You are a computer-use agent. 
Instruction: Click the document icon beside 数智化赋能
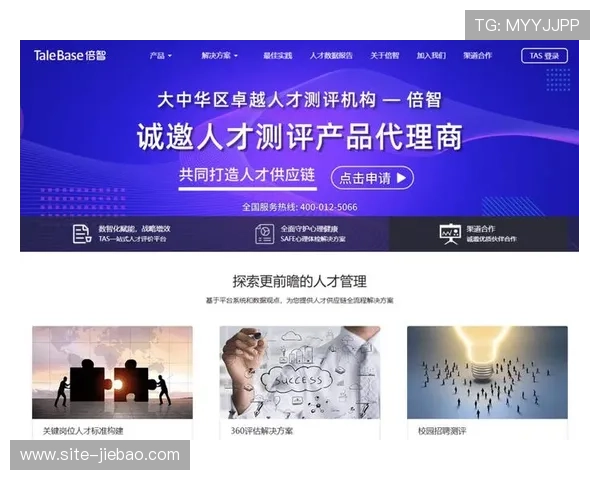(x=82, y=234)
